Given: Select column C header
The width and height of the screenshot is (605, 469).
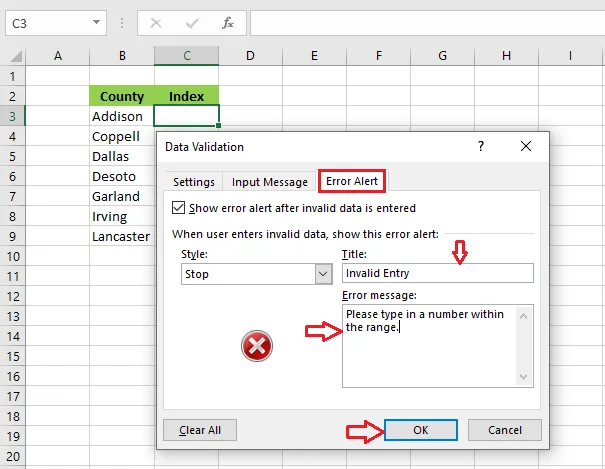Looking at the screenshot, I should coord(186,56).
